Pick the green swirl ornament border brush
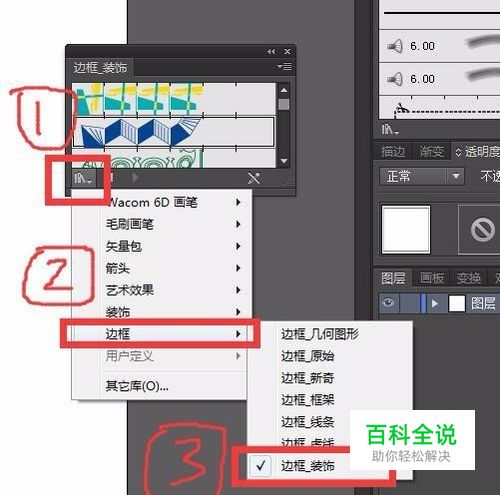 (x=173, y=158)
